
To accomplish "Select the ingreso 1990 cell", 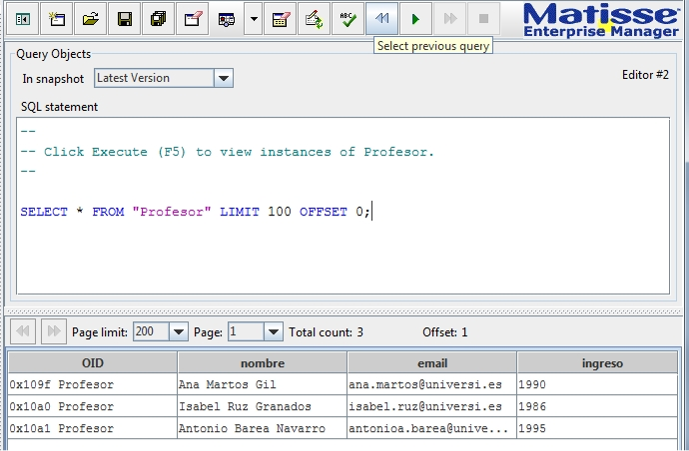I will pos(598,384).
